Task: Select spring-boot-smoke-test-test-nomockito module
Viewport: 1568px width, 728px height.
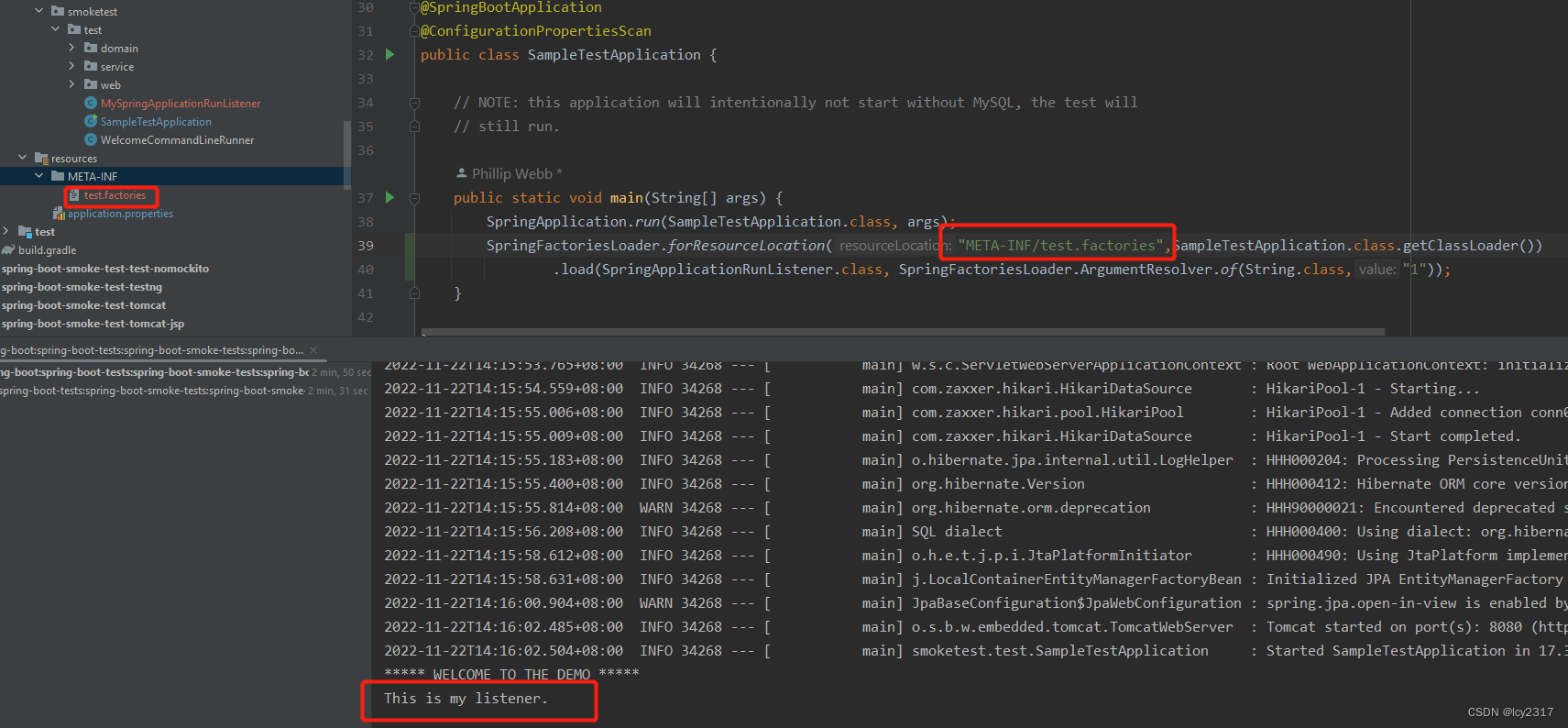Action: pos(105,268)
